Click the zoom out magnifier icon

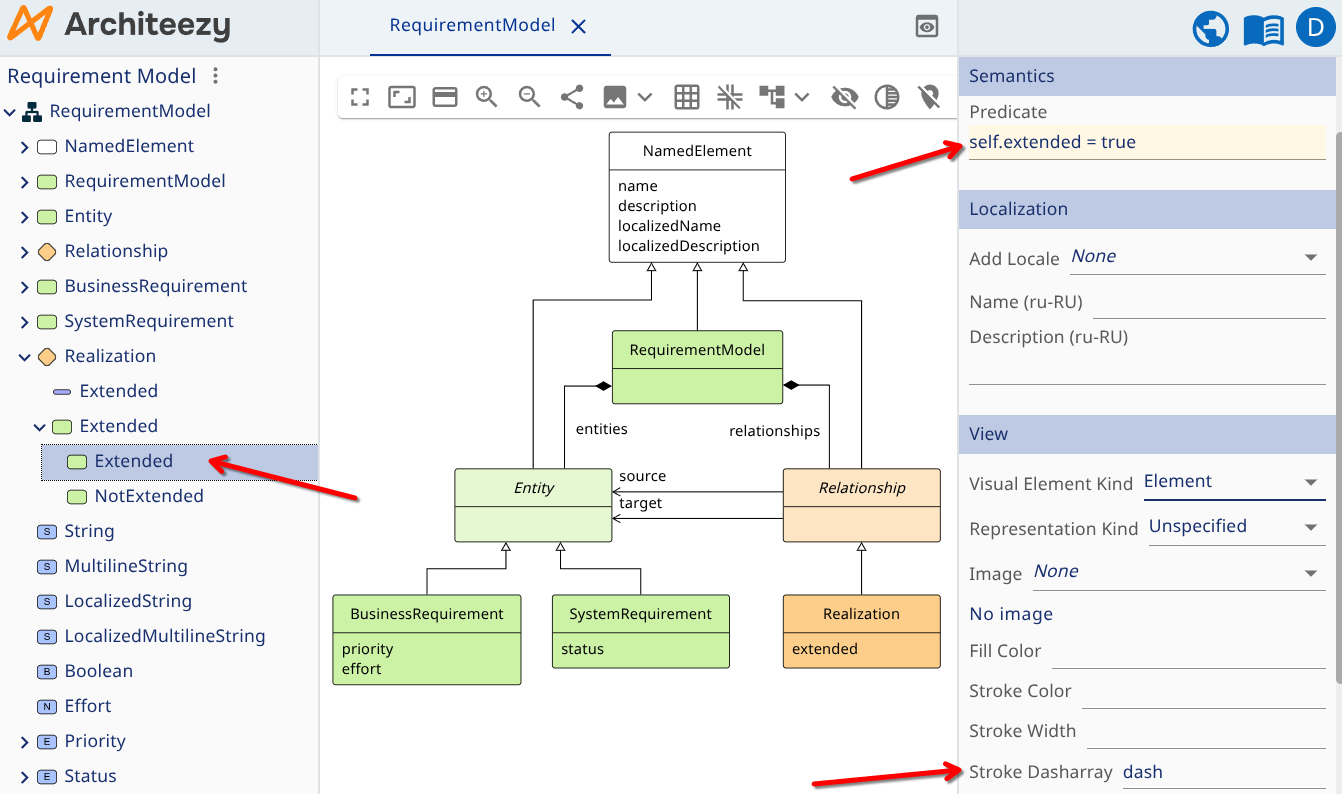pyautogui.click(x=529, y=97)
